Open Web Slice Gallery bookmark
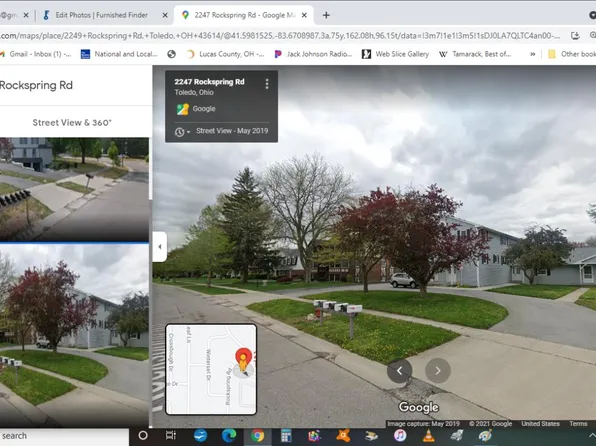The image size is (596, 446). click(395, 54)
